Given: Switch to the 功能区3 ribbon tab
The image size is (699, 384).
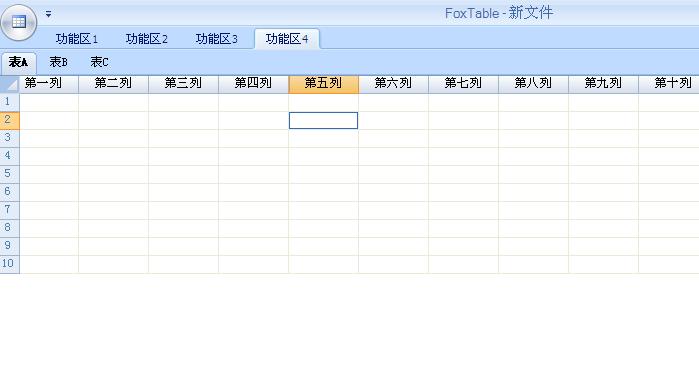Looking at the screenshot, I should [x=216, y=39].
